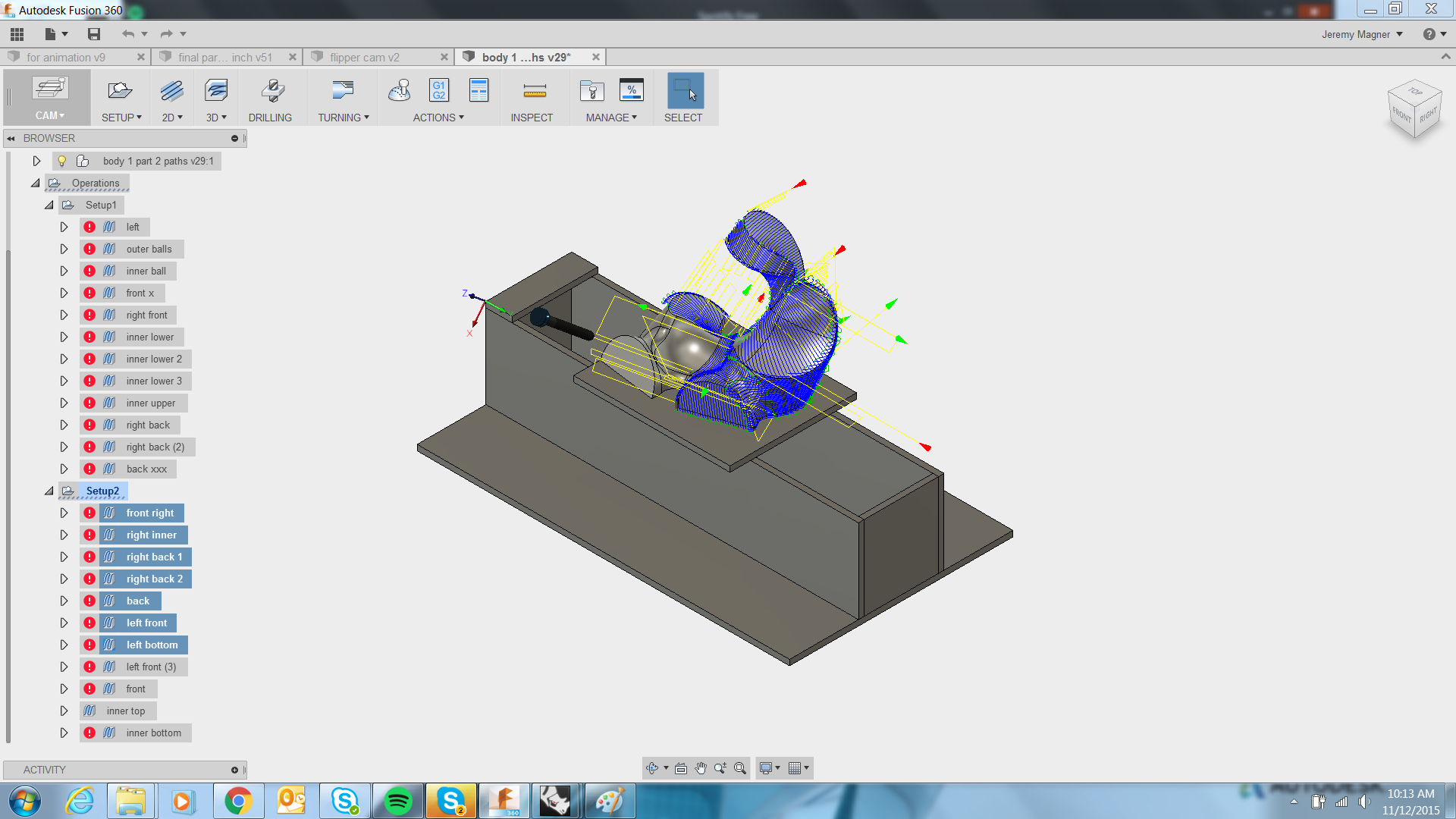Image resolution: width=1456 pixels, height=819 pixels.
Task: Select the 'right back (2)' operation
Action: (155, 447)
